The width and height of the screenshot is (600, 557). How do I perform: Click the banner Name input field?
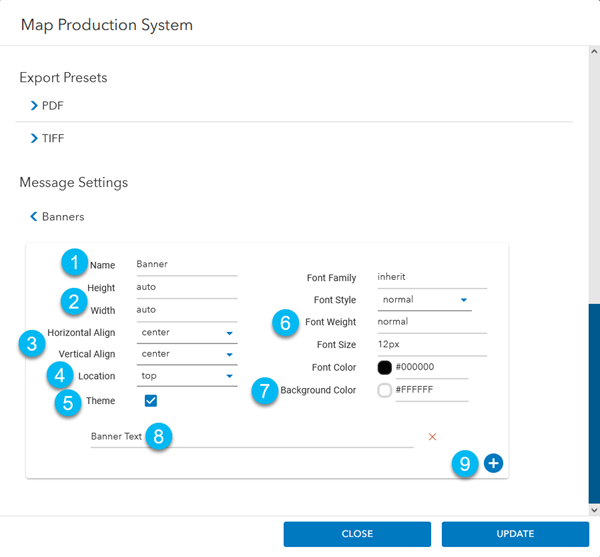coord(186,265)
